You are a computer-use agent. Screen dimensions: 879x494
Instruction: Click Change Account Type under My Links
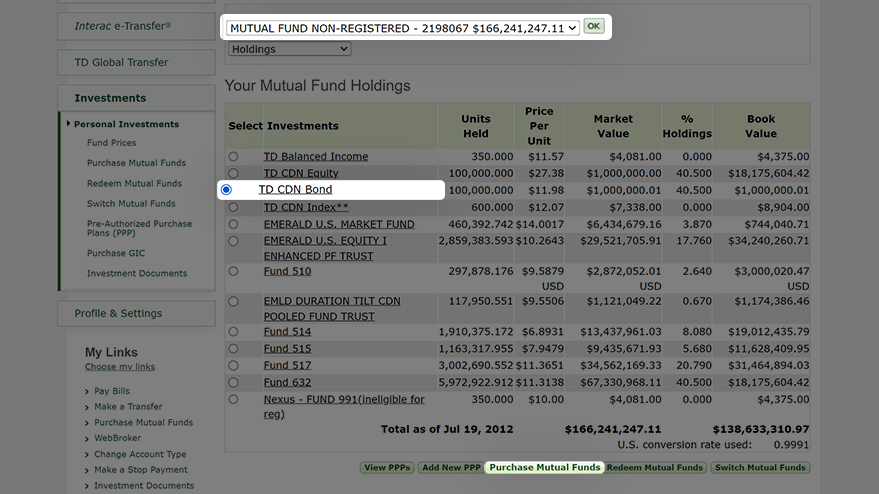tap(140, 454)
